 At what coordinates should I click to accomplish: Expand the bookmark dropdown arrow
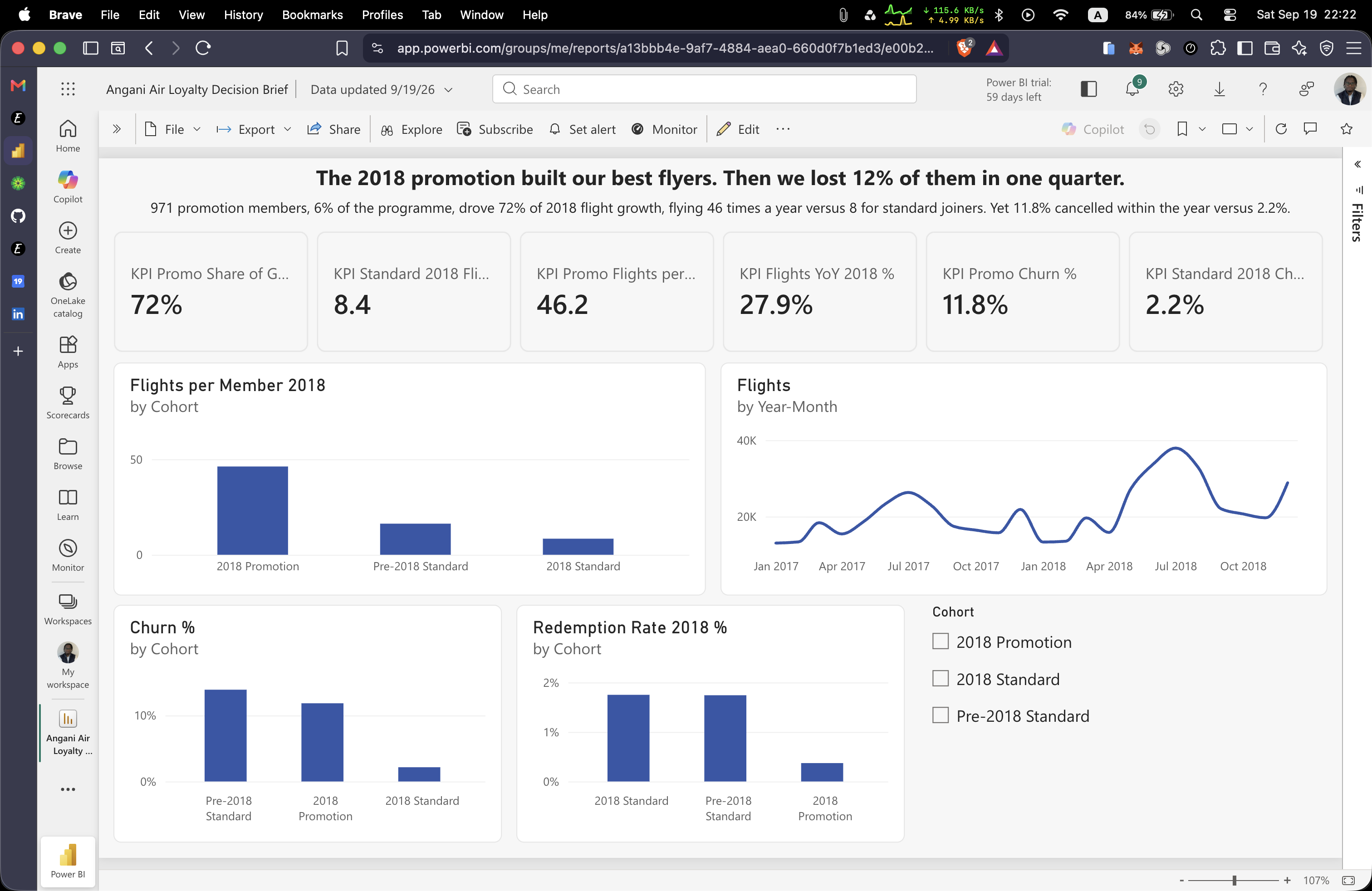tap(1202, 129)
